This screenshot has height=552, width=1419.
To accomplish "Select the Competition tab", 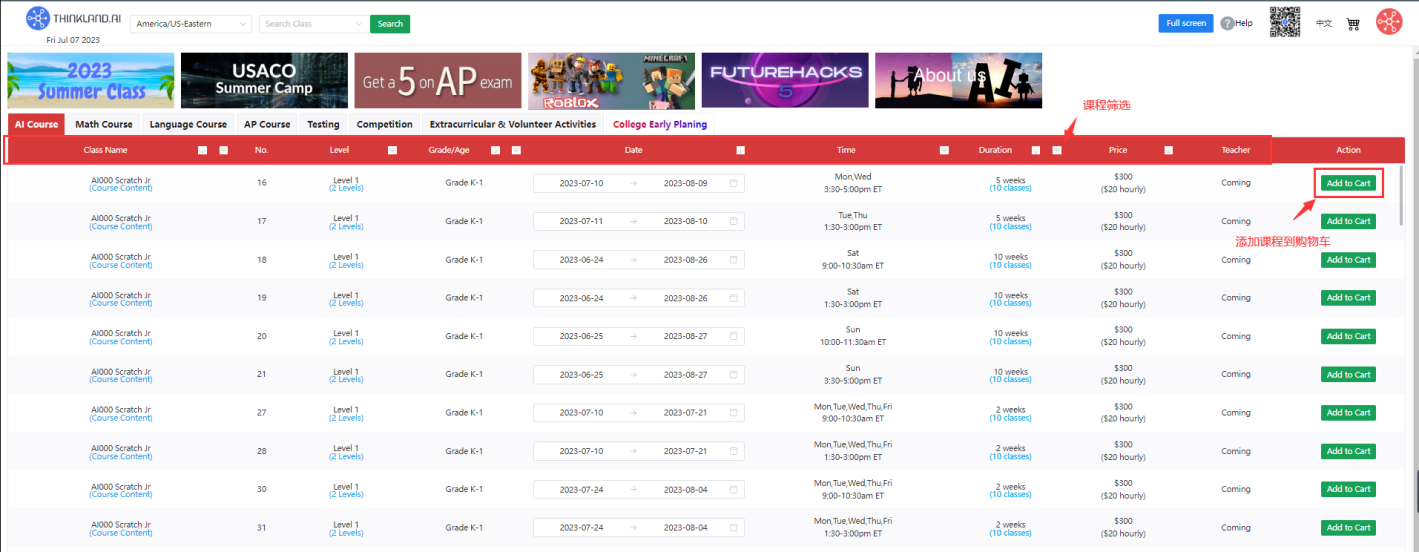I will [x=384, y=125].
